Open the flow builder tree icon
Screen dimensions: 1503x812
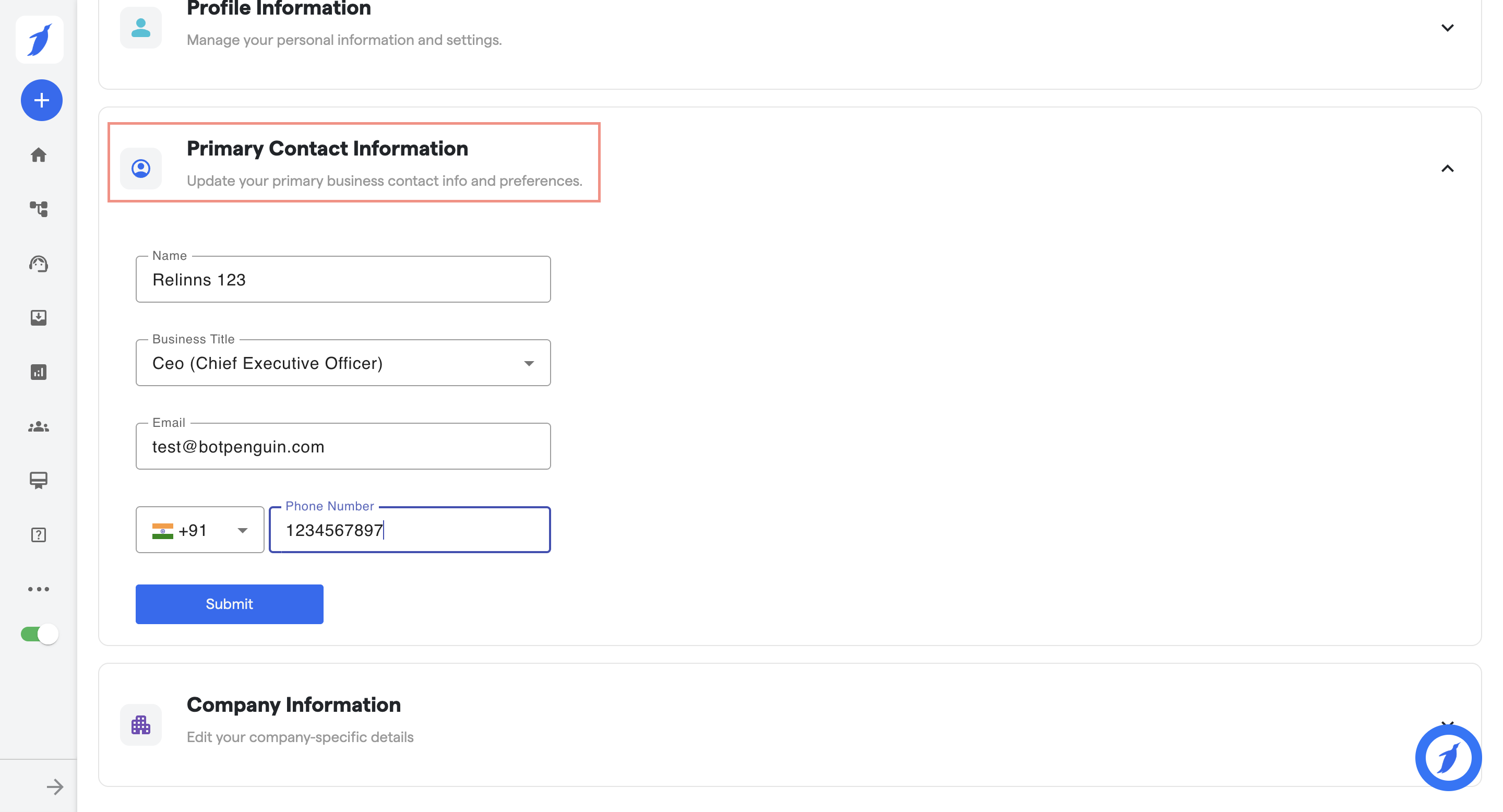[x=39, y=209]
